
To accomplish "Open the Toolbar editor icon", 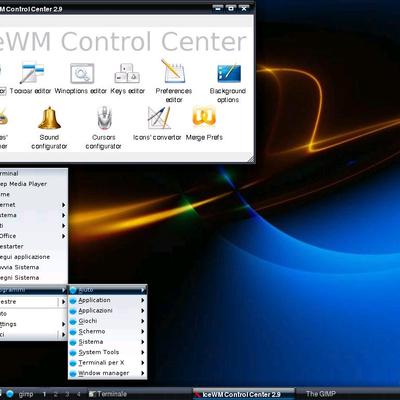I will [31, 73].
